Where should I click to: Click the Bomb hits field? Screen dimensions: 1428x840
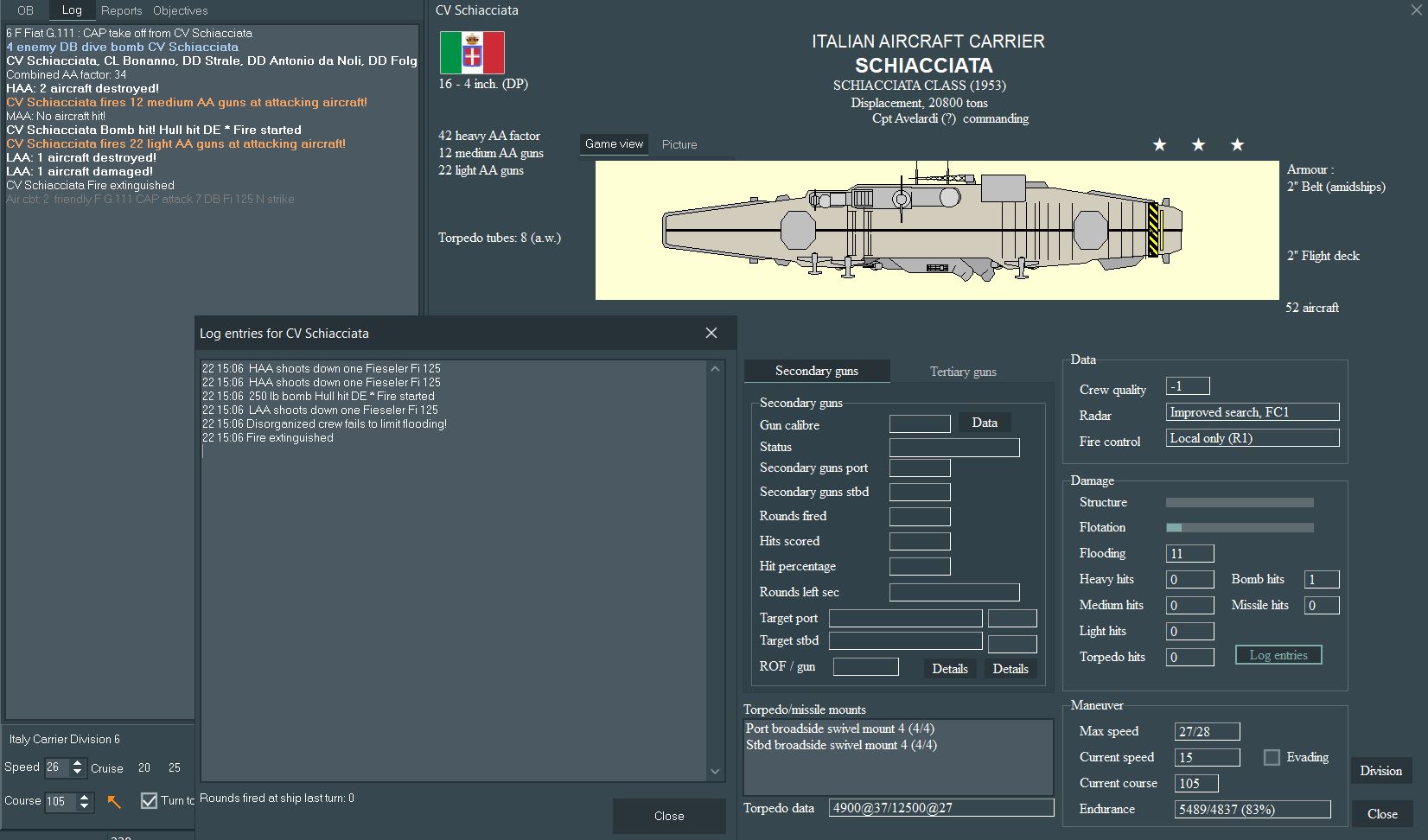click(1322, 580)
